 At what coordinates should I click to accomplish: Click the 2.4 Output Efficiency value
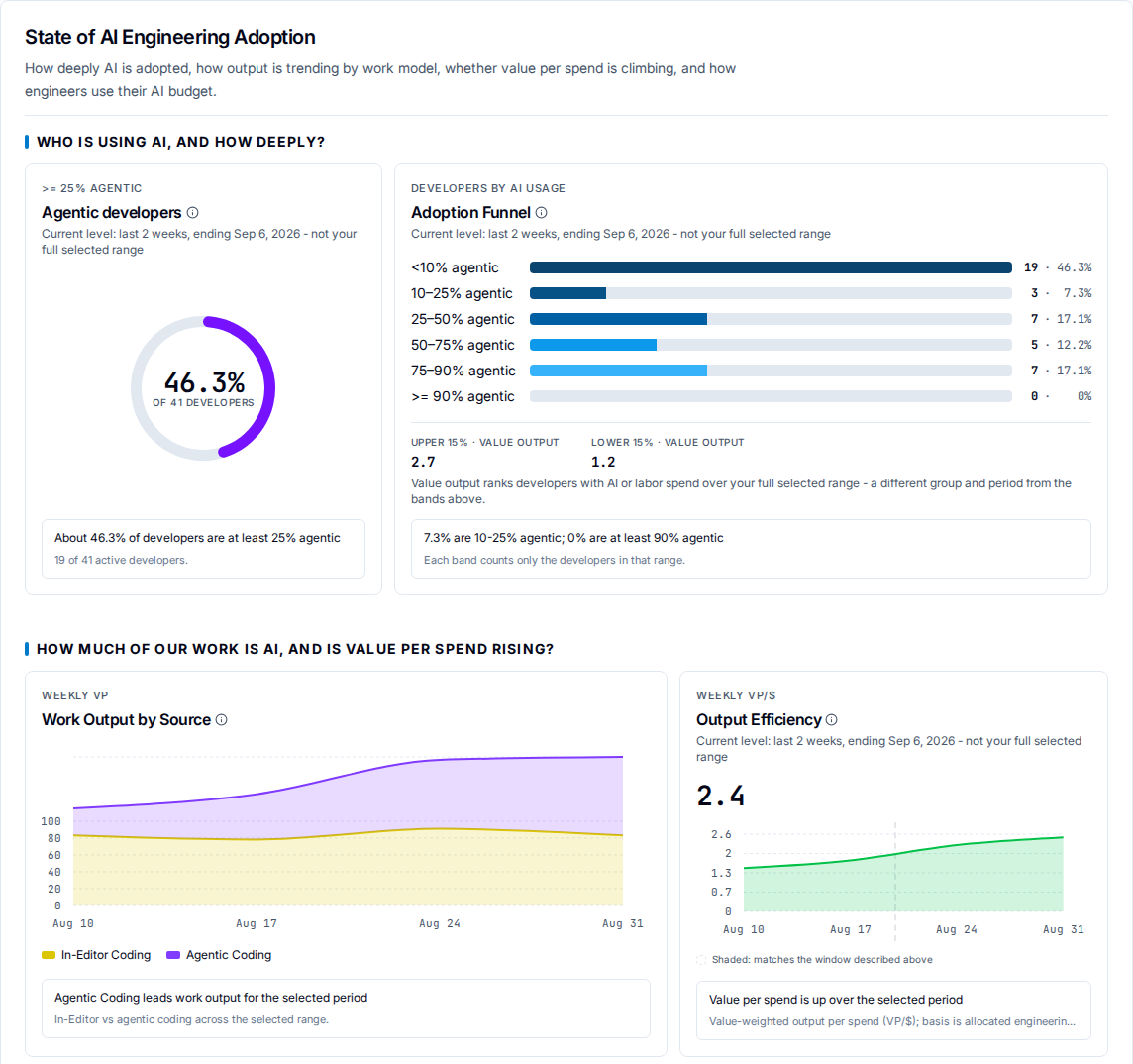720,796
